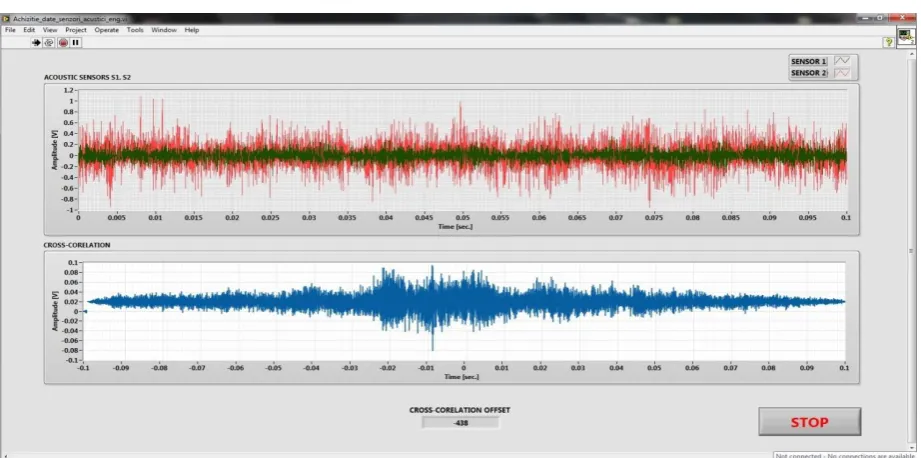Click the 0.1 end value on acoustic time axis

(x=846, y=218)
